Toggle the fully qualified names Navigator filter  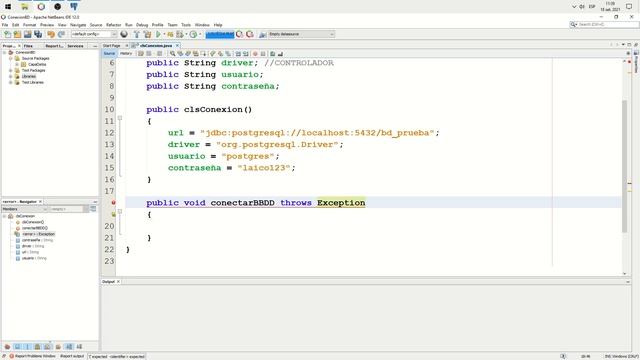pos(58,347)
